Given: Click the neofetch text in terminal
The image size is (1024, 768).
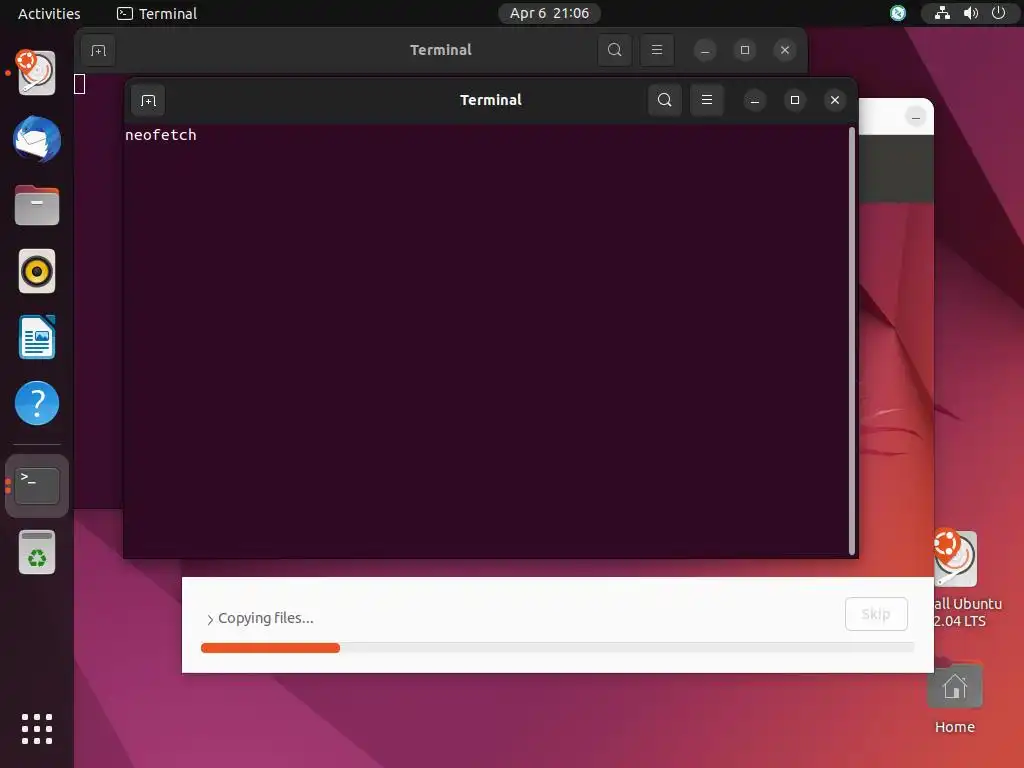Looking at the screenshot, I should tap(161, 135).
